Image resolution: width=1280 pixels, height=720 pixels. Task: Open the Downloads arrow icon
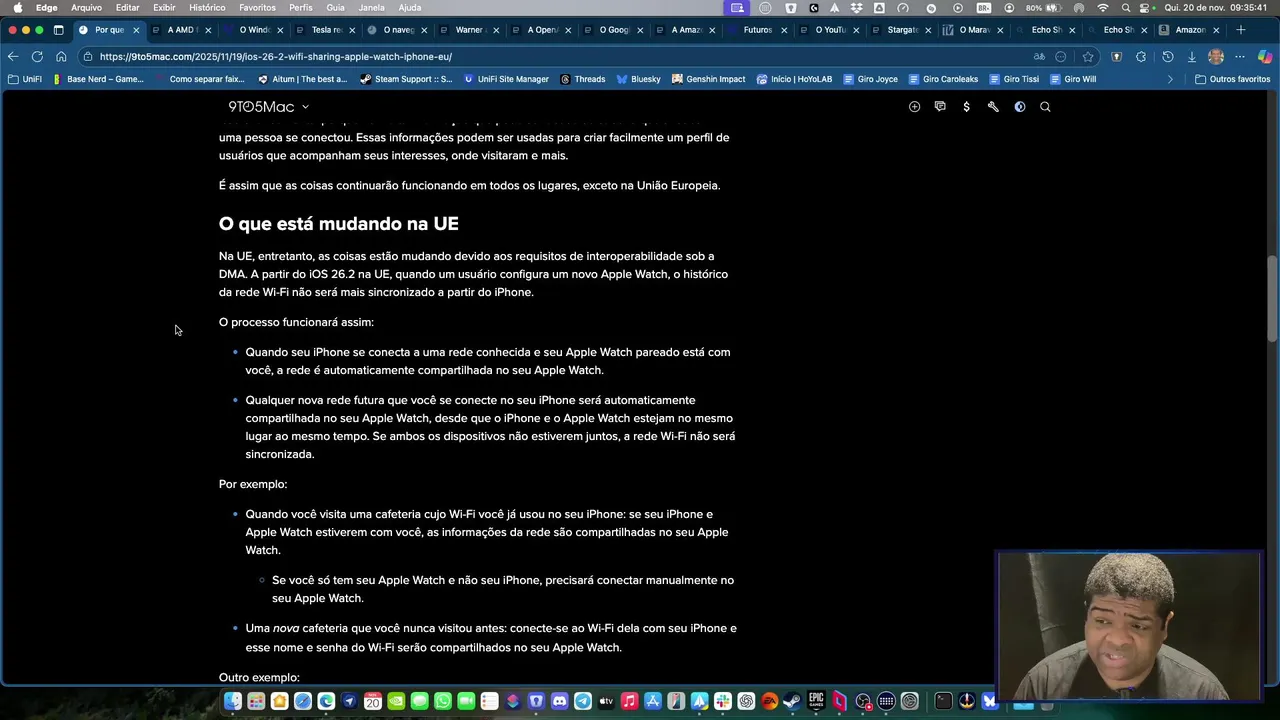coord(1191,57)
